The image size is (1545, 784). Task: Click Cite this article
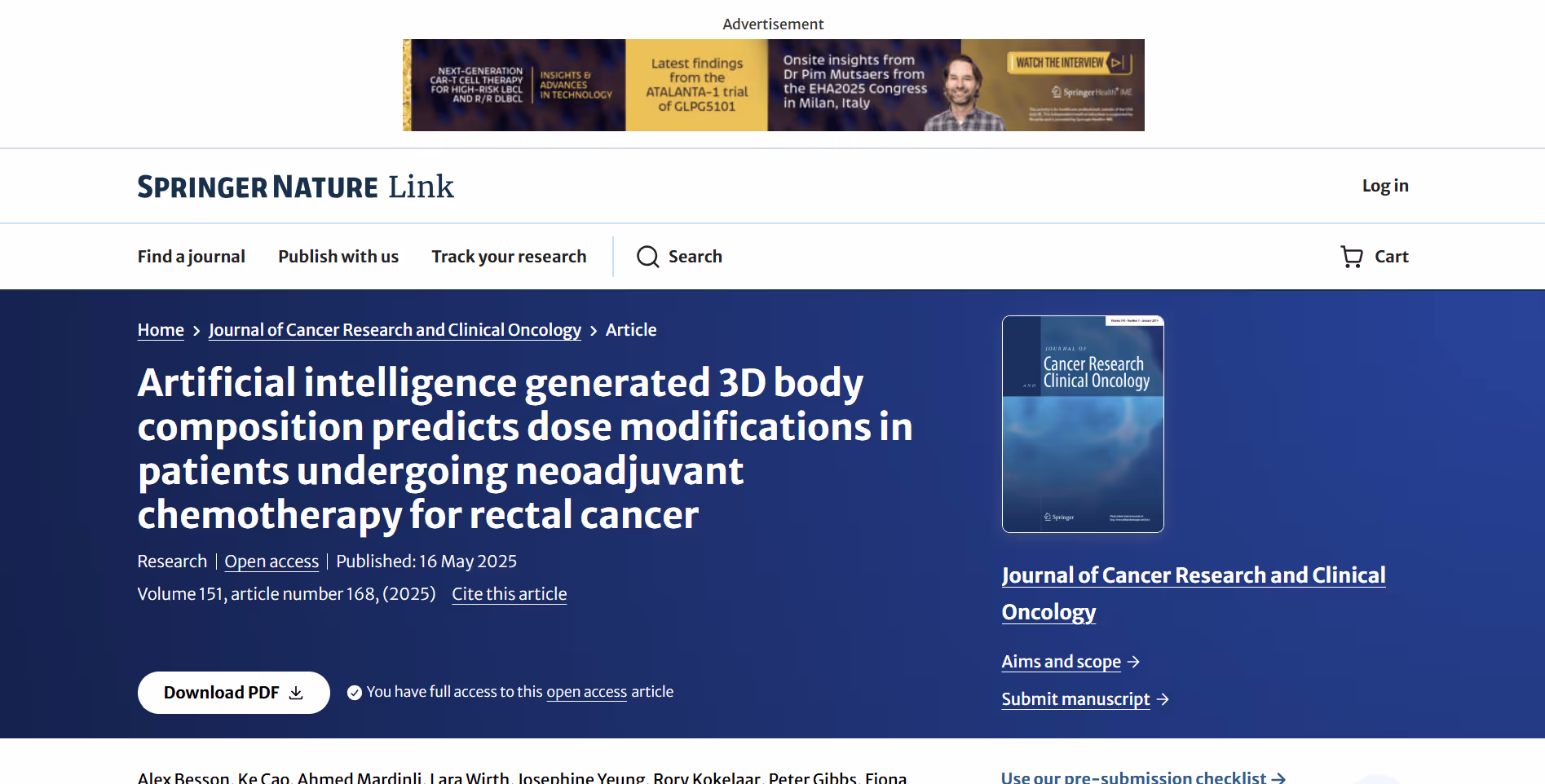click(510, 594)
